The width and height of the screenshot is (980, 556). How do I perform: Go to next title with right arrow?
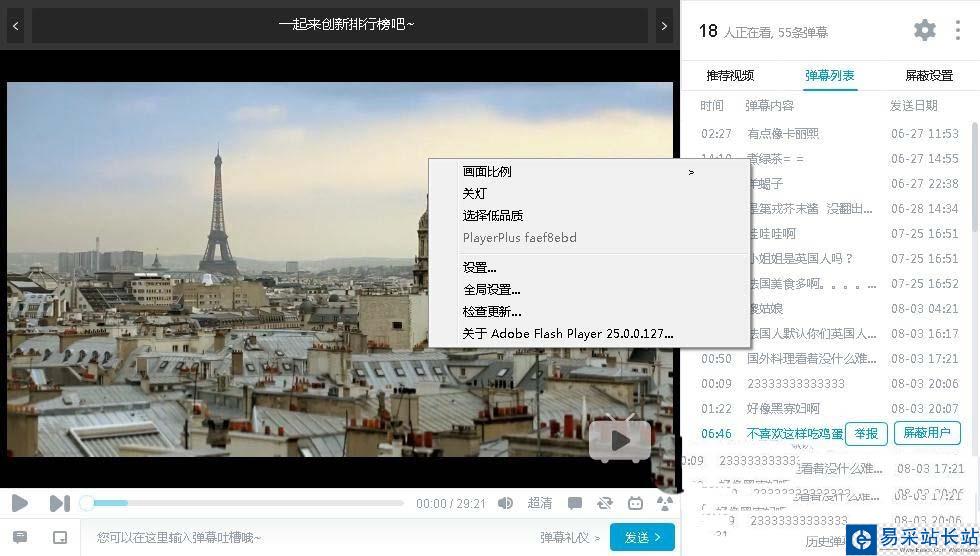664,26
